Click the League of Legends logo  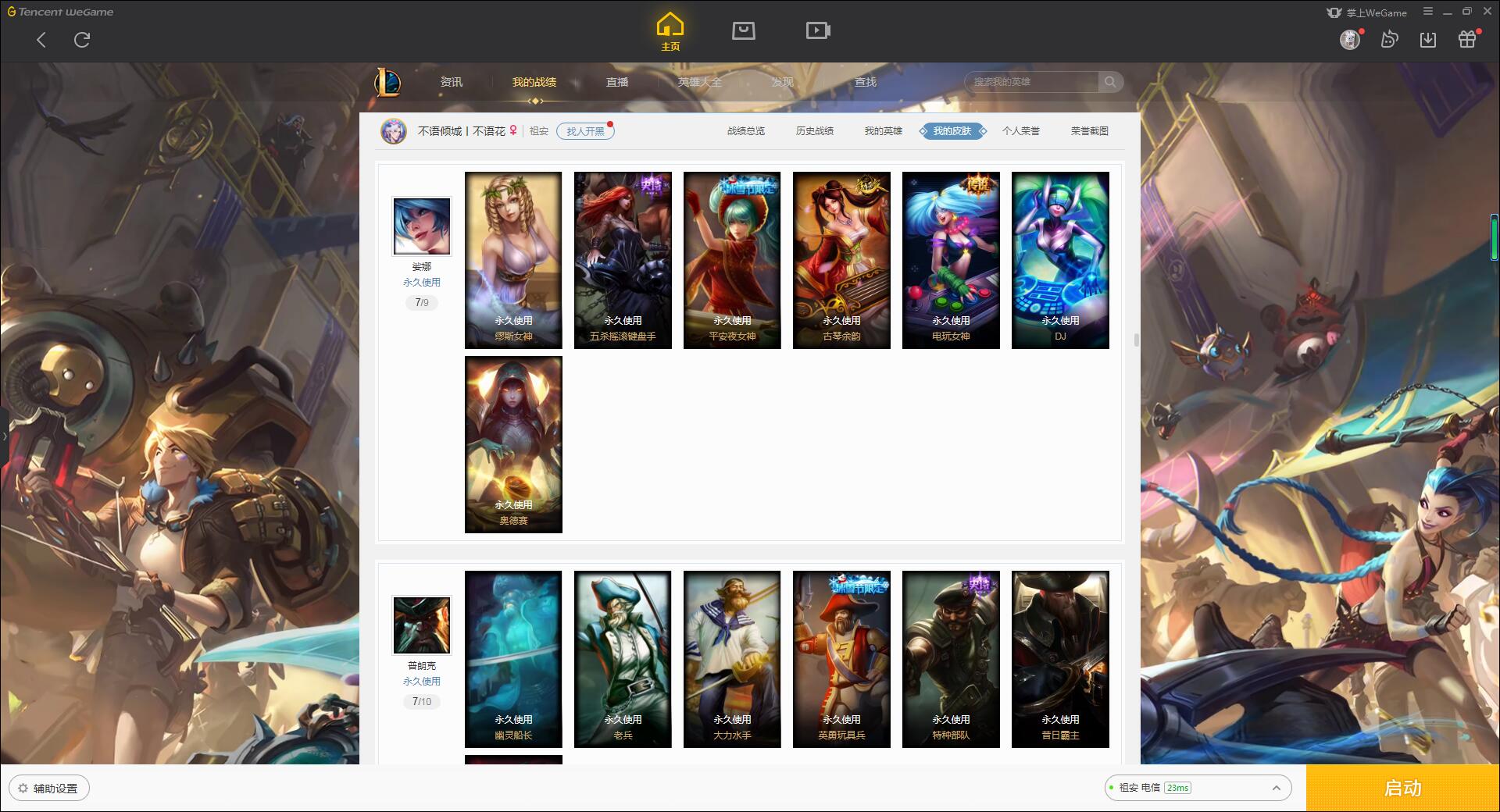(387, 82)
